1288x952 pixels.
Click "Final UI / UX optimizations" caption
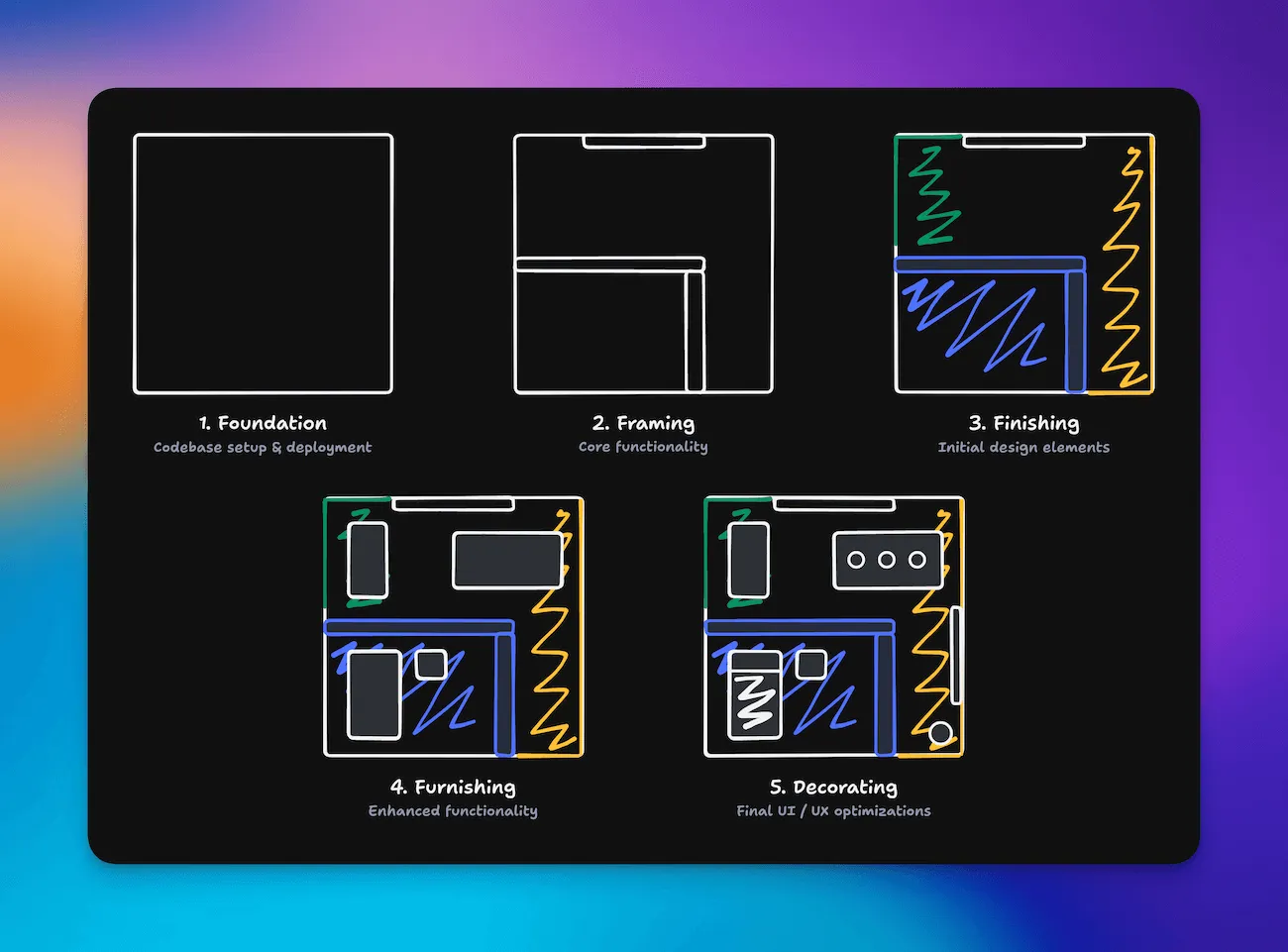(833, 811)
